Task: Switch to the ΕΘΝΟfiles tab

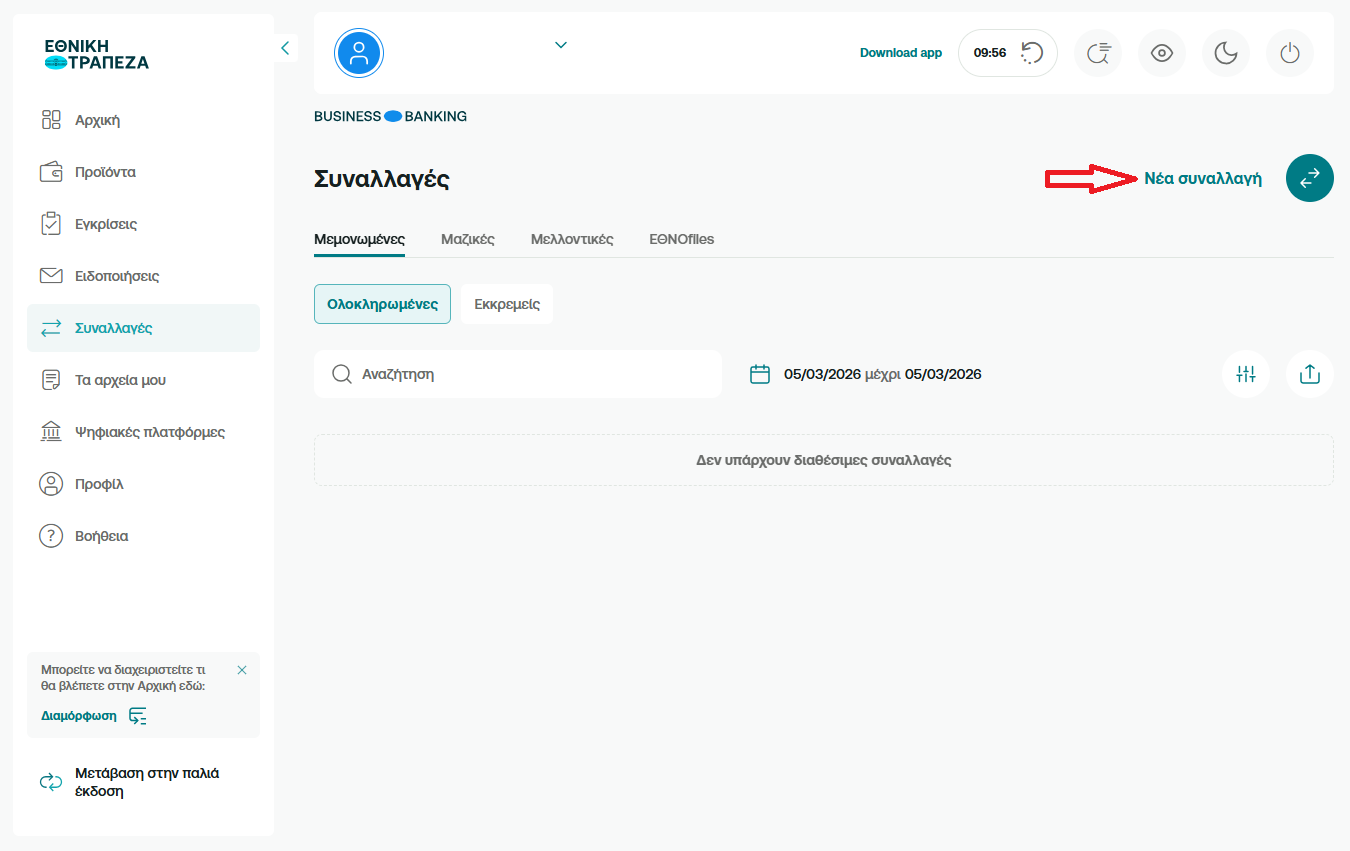Action: (681, 239)
